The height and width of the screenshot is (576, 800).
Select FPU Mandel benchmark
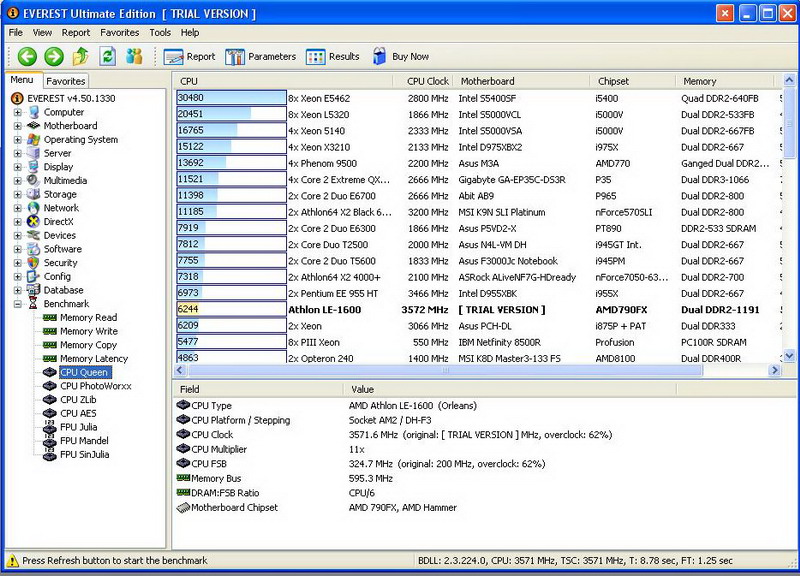(x=84, y=441)
